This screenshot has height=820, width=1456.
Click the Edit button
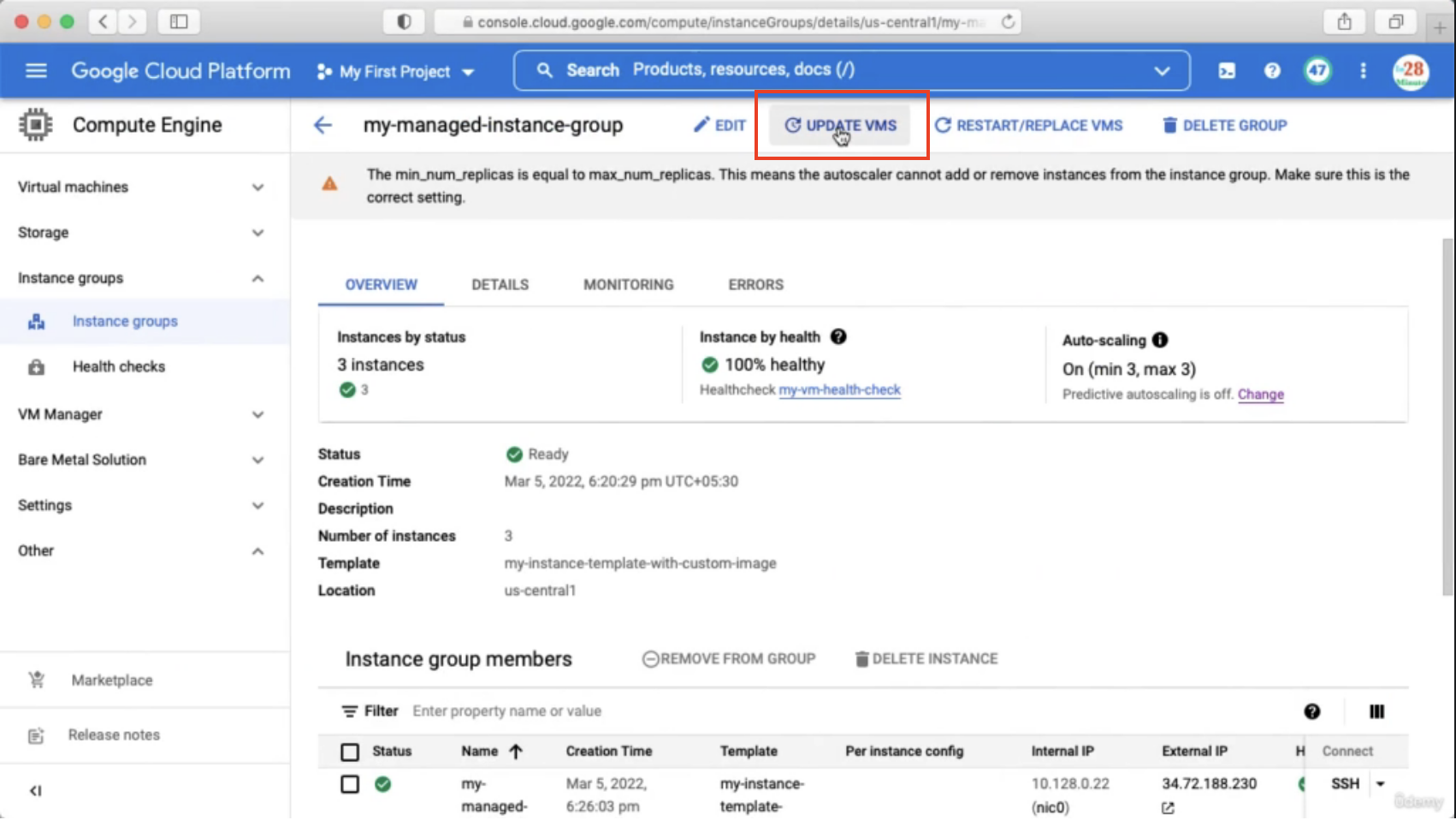point(719,126)
